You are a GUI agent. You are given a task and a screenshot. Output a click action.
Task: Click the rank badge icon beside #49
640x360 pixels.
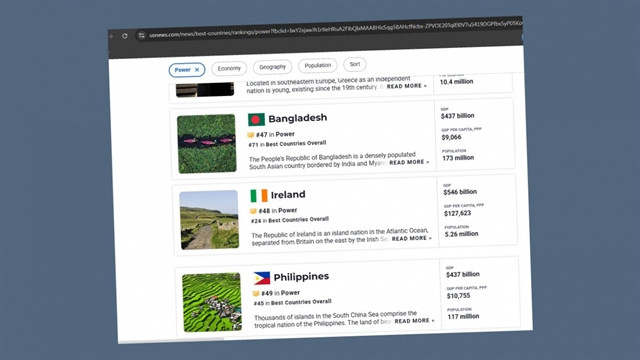click(x=256, y=293)
